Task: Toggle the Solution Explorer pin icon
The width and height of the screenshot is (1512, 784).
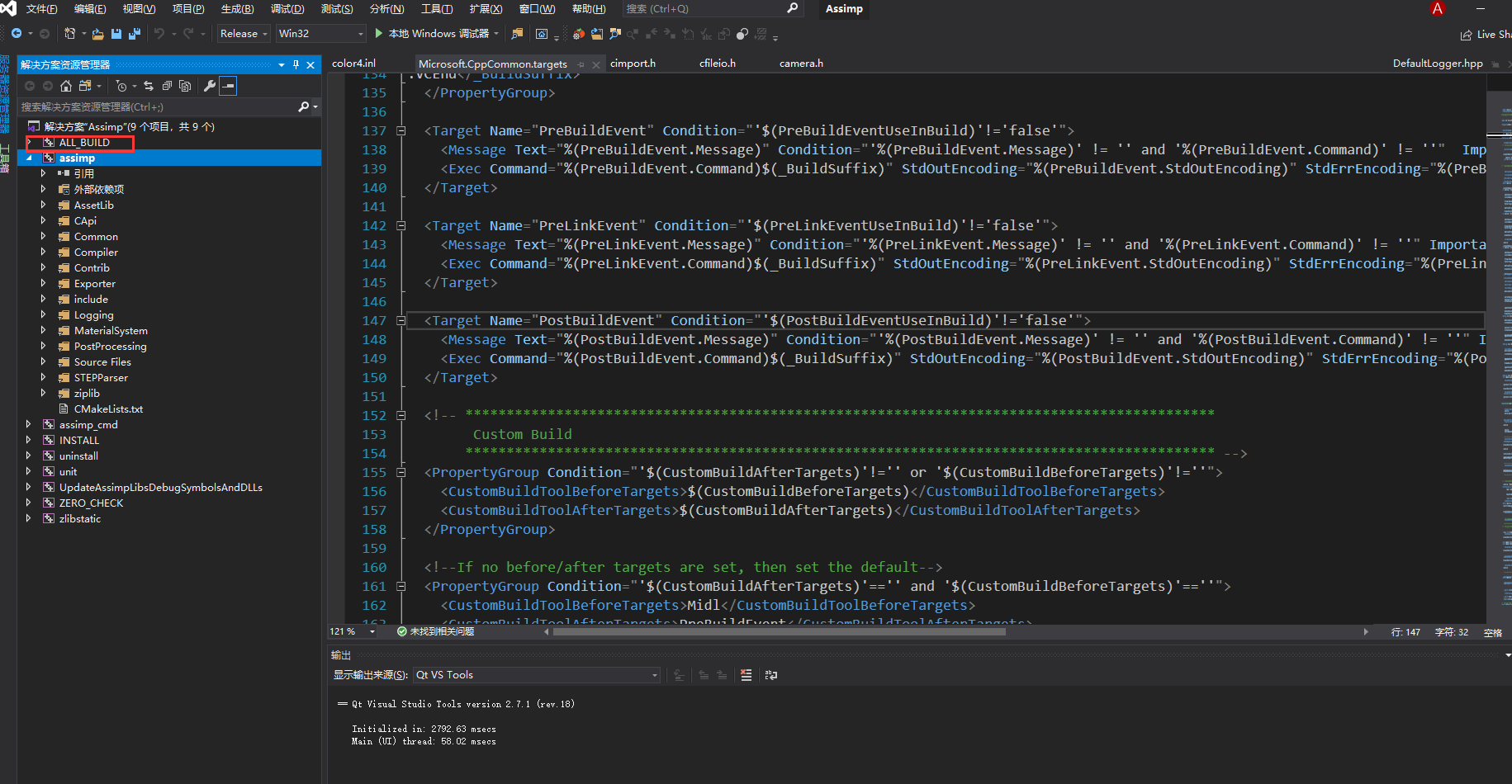Action: 296,64
